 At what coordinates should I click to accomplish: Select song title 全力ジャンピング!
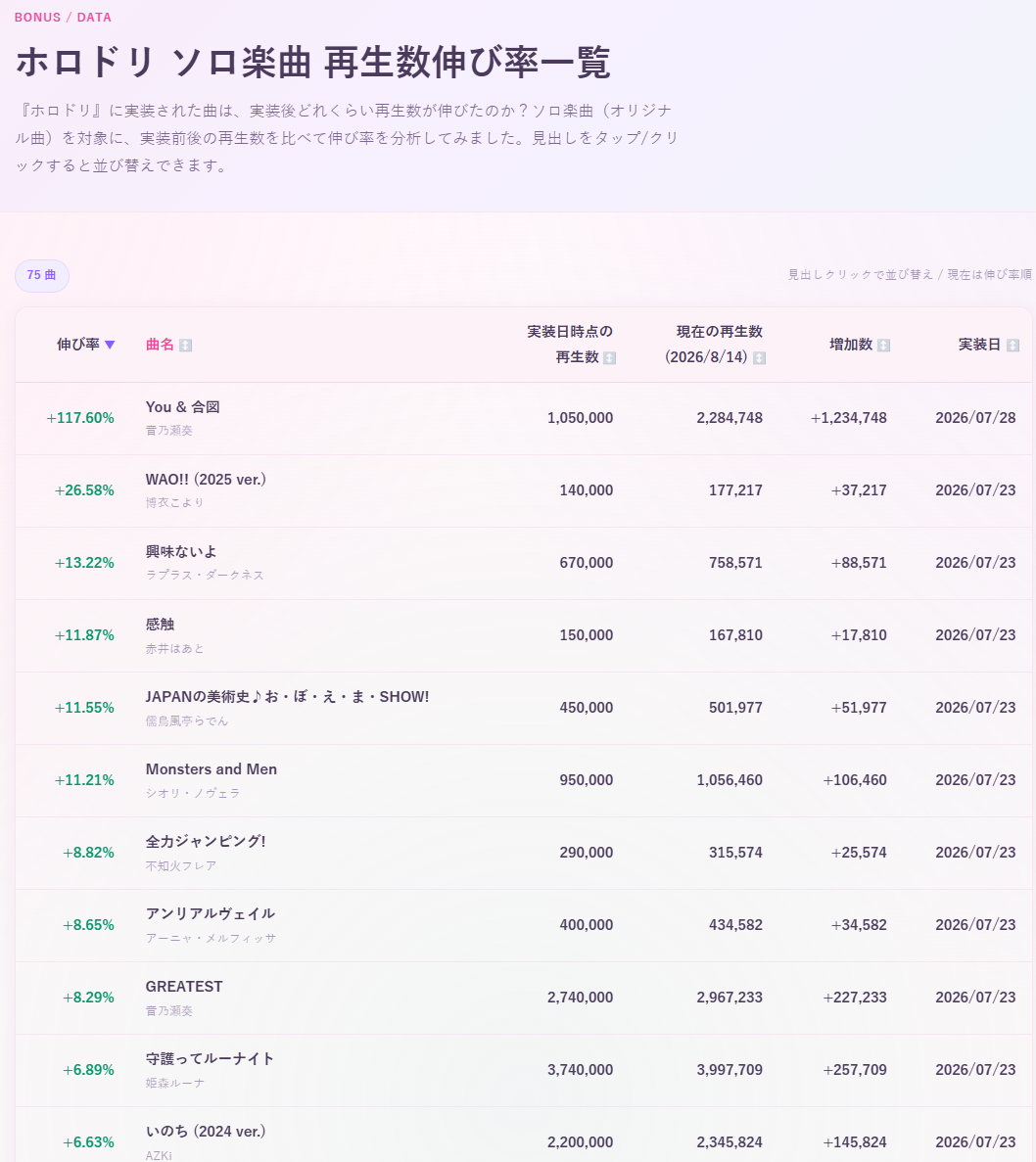click(206, 842)
